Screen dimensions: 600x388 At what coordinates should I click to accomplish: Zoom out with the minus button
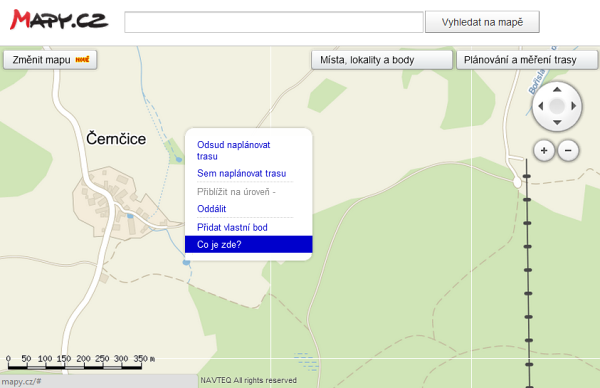tap(568, 150)
